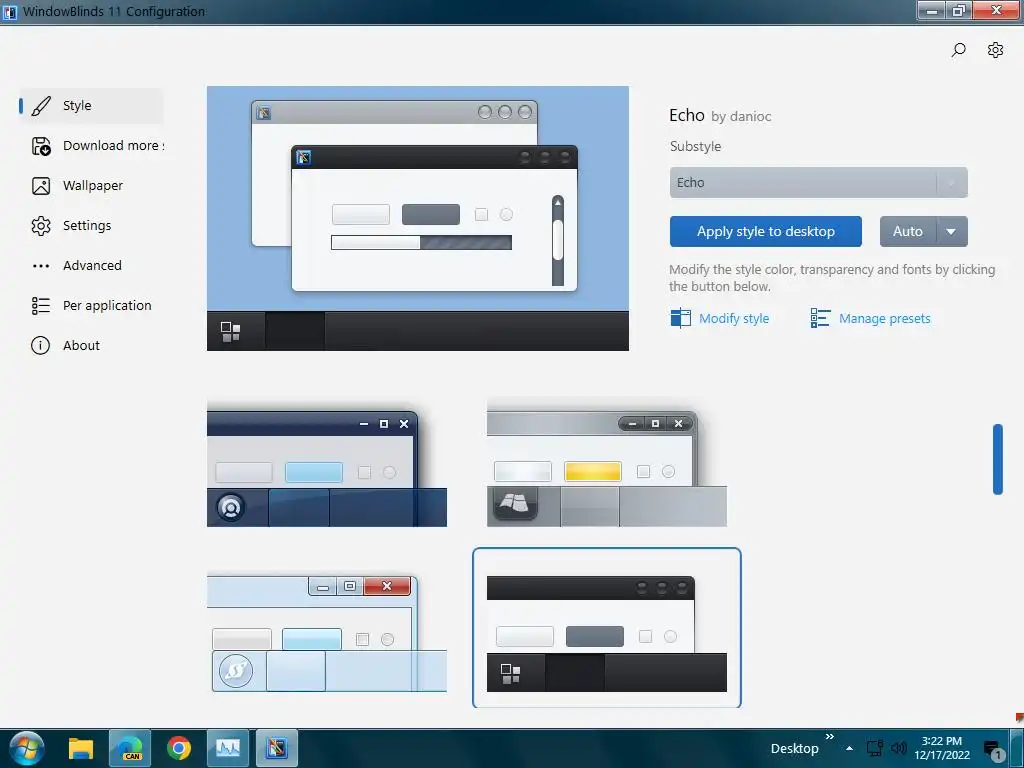Click the Desktop toolbar label
Viewport: 1024px width, 768px height.
pyautogui.click(x=794, y=748)
